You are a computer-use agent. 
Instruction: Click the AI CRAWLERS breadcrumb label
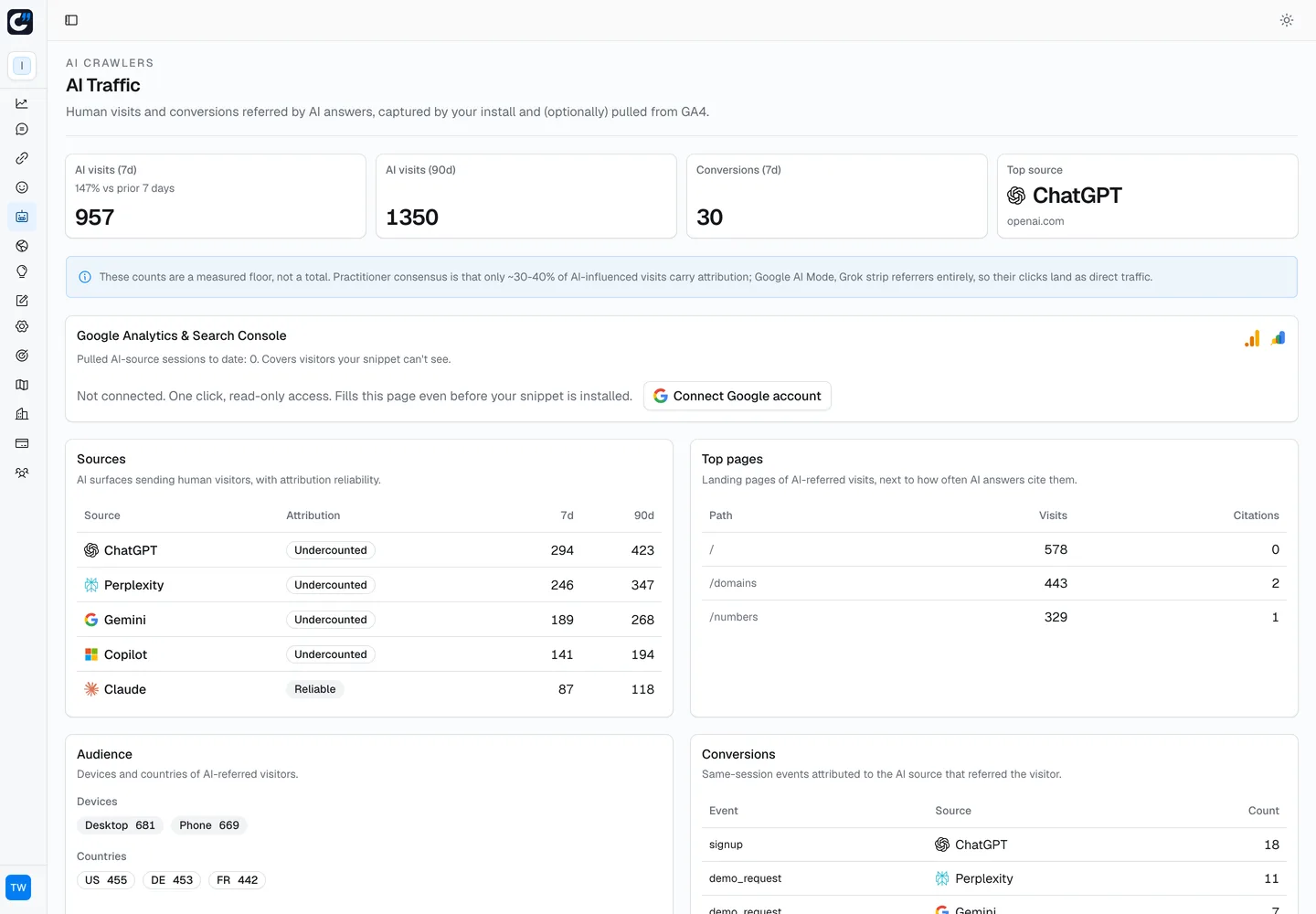coord(110,63)
